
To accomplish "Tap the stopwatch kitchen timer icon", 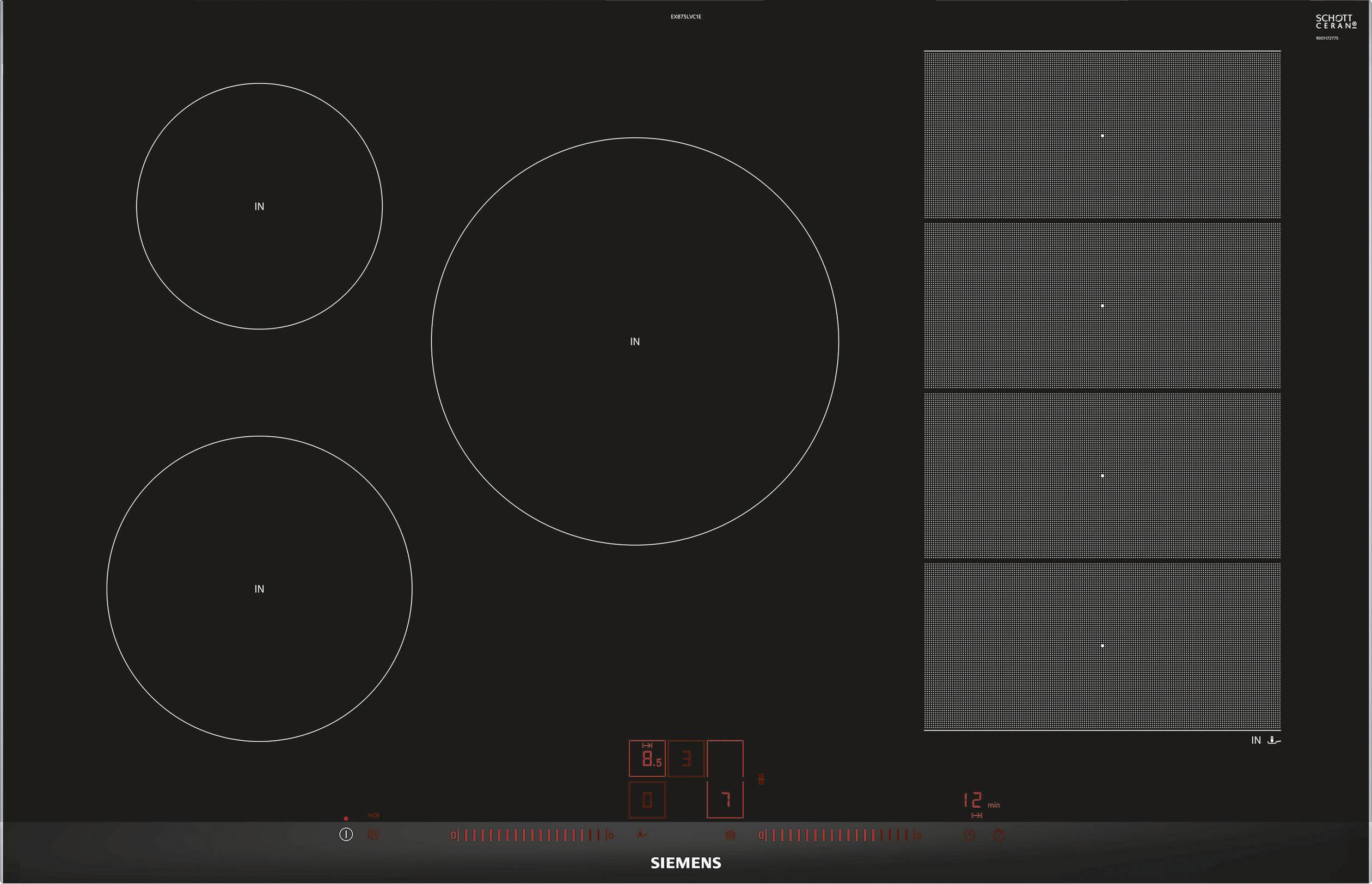I will point(999,835).
